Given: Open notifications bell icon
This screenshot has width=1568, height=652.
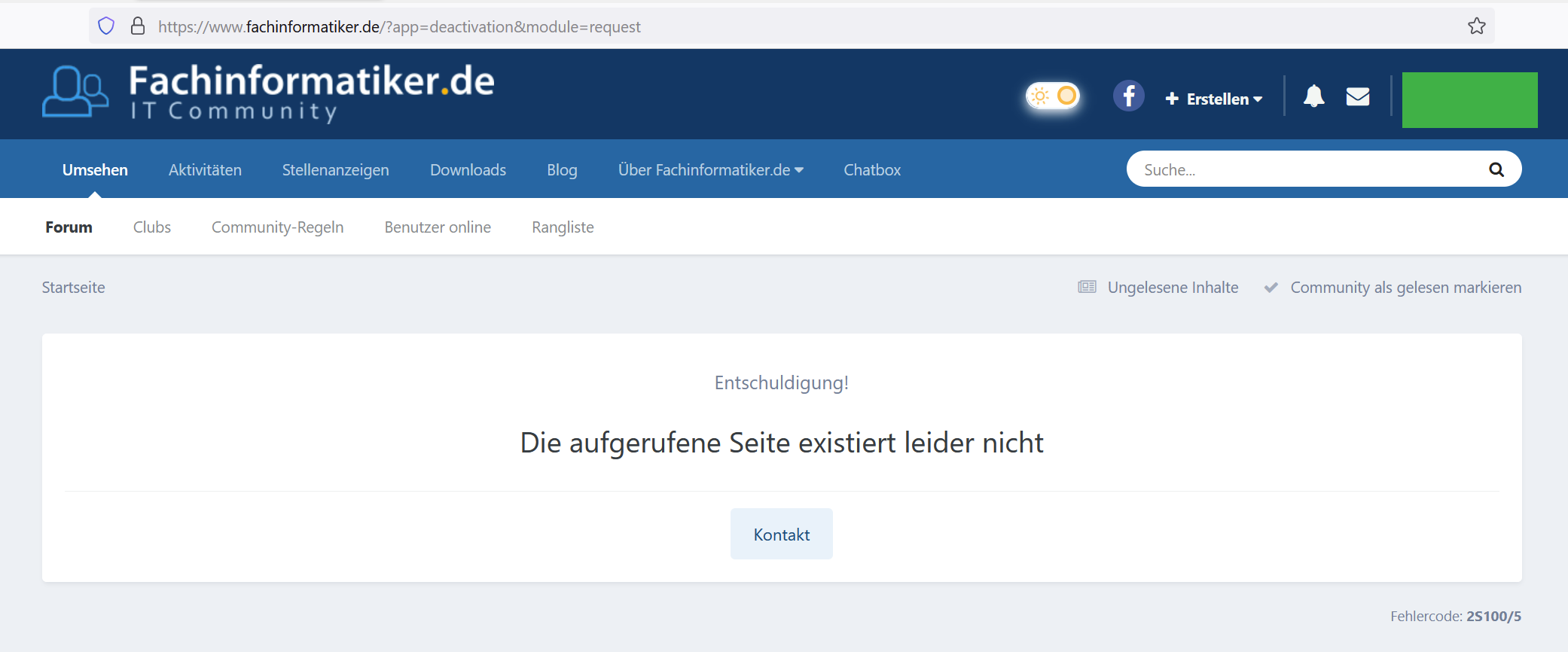Looking at the screenshot, I should [1313, 96].
